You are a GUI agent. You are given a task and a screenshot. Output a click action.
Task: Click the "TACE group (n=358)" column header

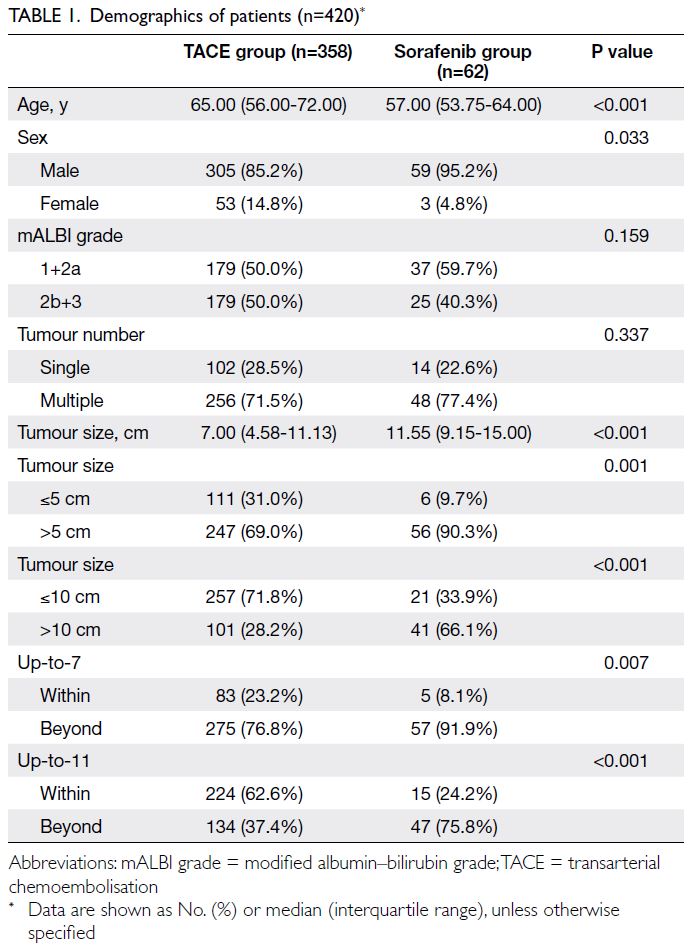click(267, 52)
